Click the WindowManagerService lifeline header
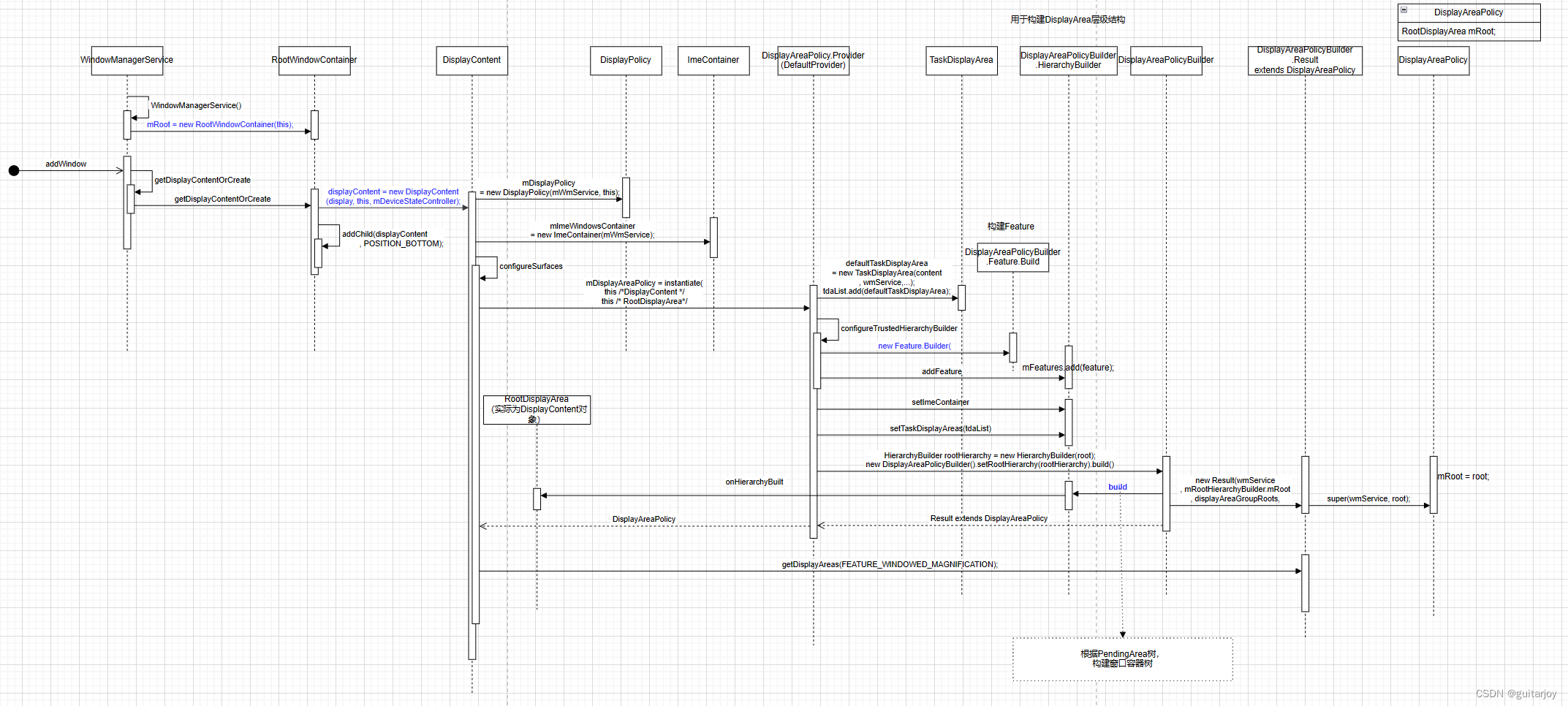 point(126,60)
